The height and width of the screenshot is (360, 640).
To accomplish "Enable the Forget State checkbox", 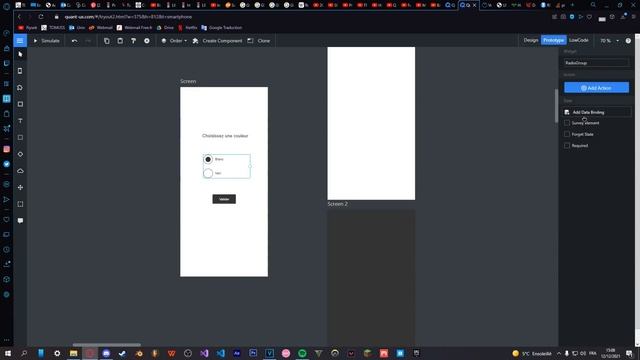I will click(x=567, y=134).
